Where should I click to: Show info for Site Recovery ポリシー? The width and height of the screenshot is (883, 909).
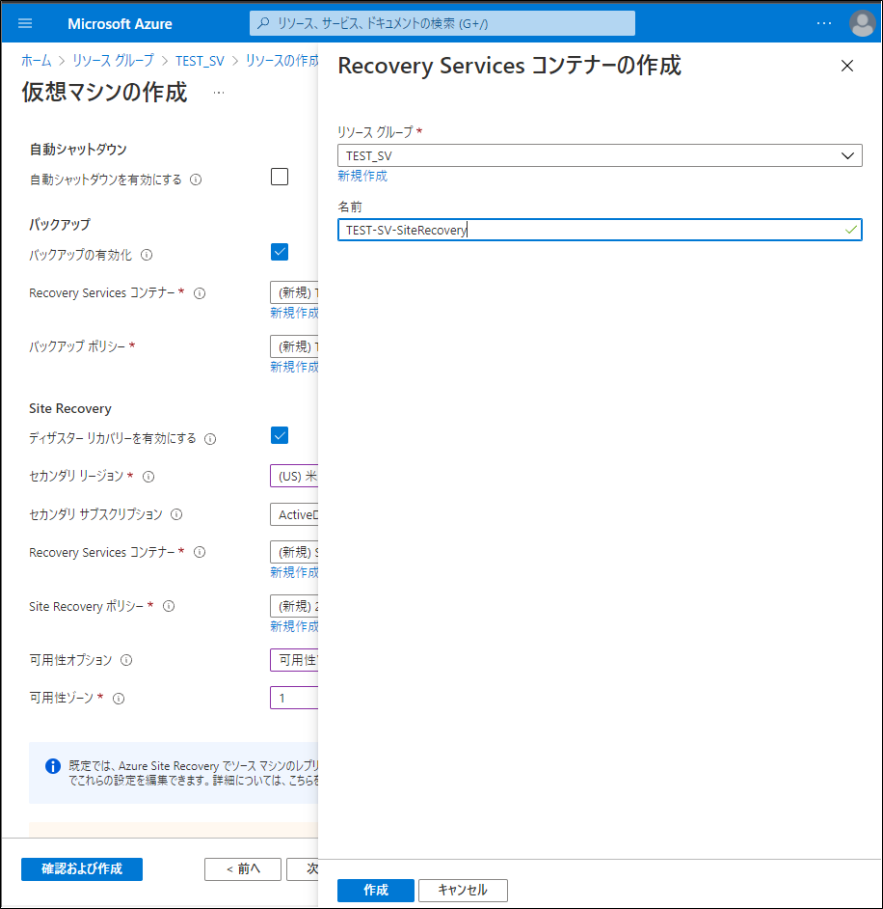point(169,606)
